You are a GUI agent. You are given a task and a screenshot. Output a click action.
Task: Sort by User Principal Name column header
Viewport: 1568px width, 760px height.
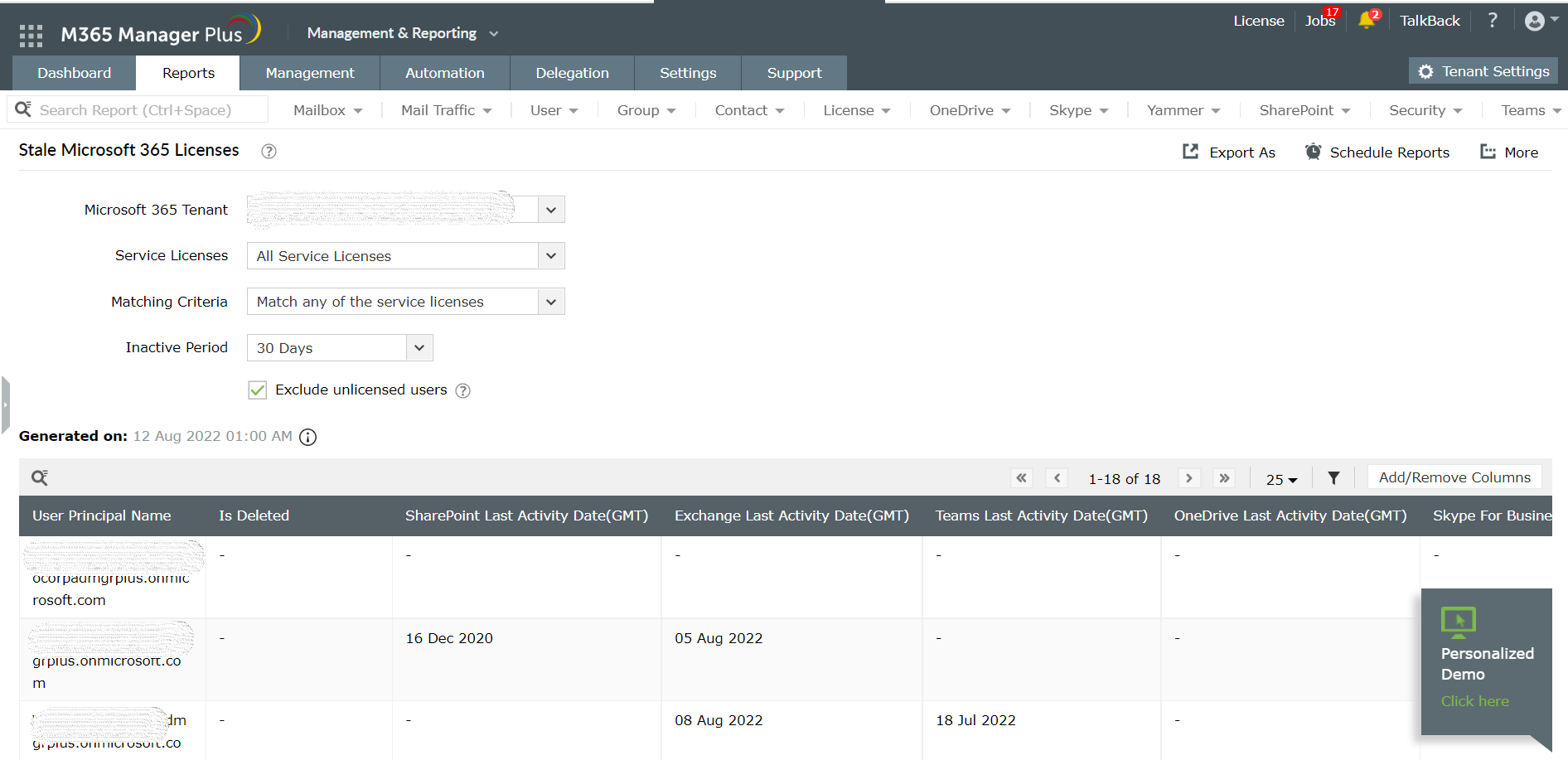pos(102,516)
